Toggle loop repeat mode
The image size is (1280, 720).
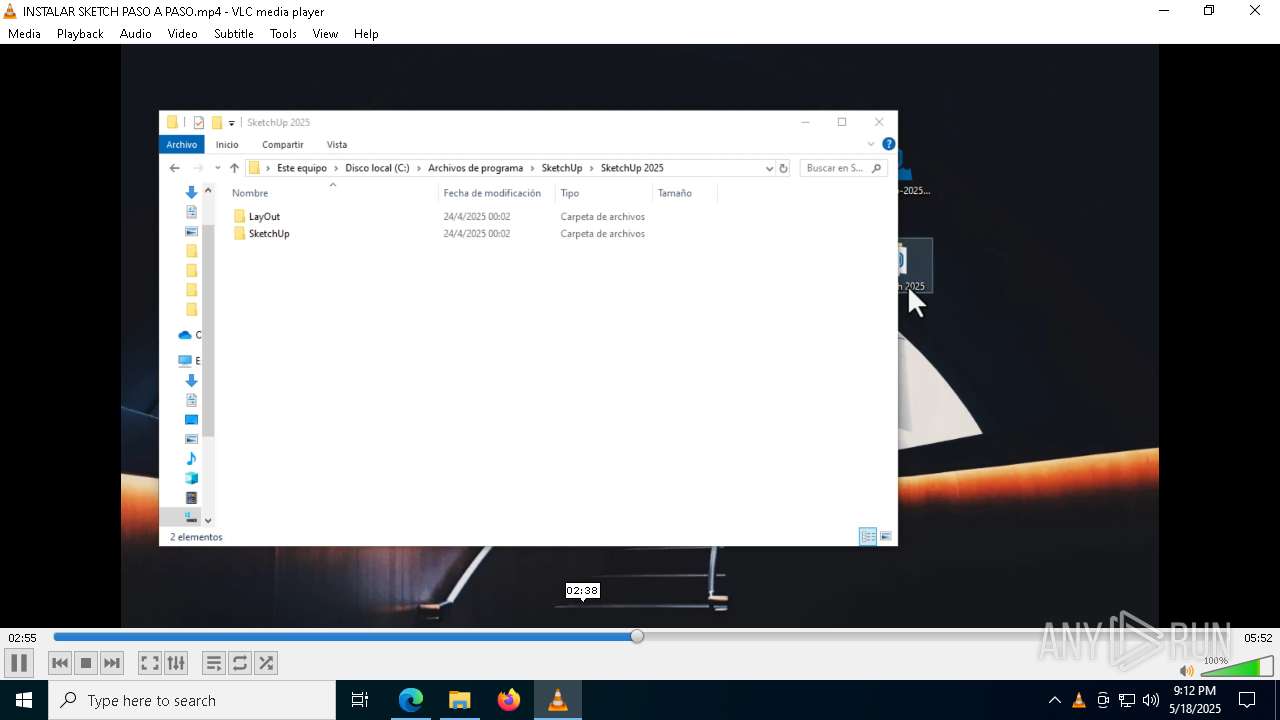click(240, 663)
